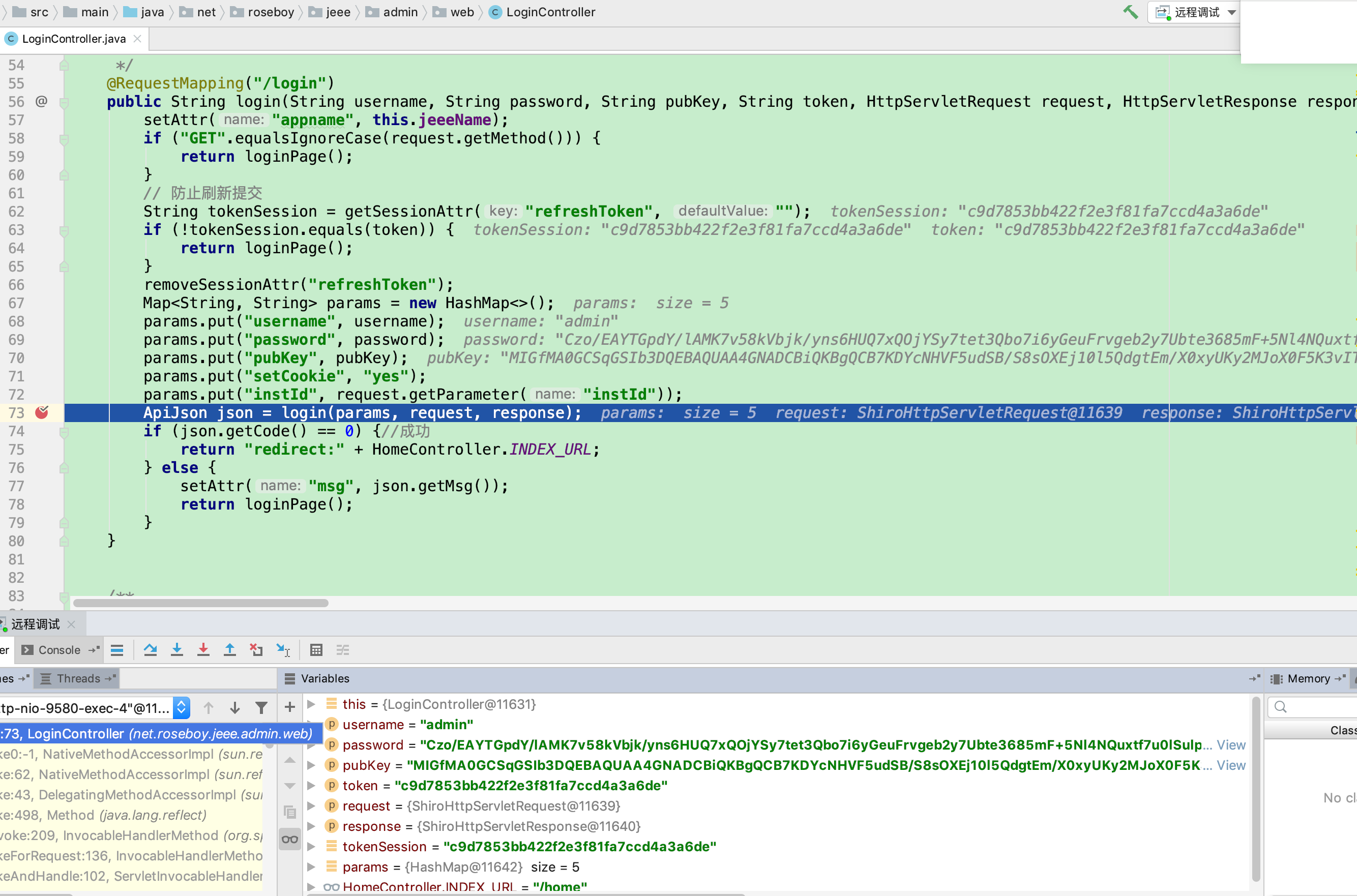Click View link for pubKey value

tap(1231, 766)
